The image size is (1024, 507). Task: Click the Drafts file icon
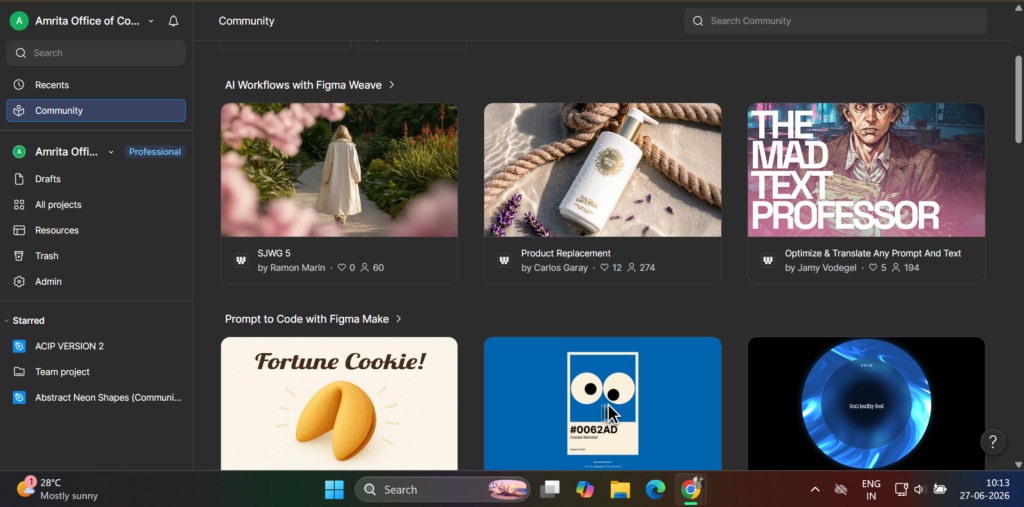pyautogui.click(x=19, y=179)
